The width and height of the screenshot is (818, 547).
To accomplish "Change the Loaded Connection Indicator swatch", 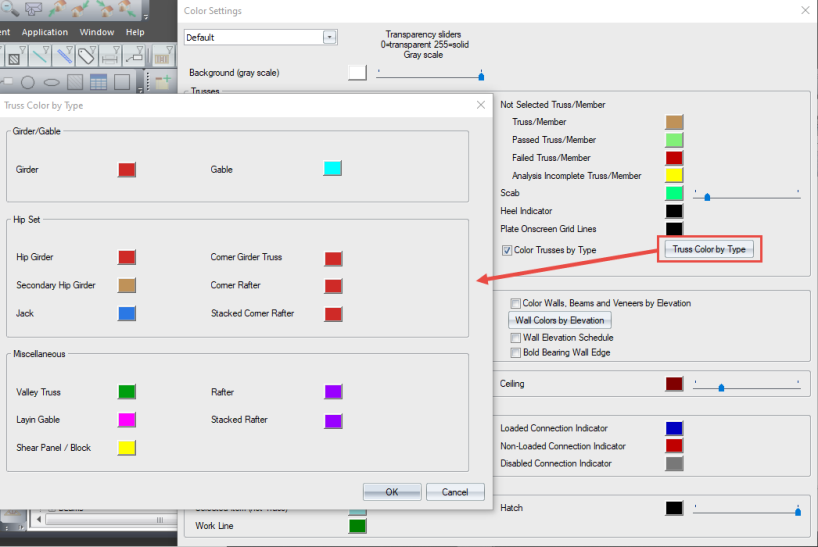I will point(674,428).
